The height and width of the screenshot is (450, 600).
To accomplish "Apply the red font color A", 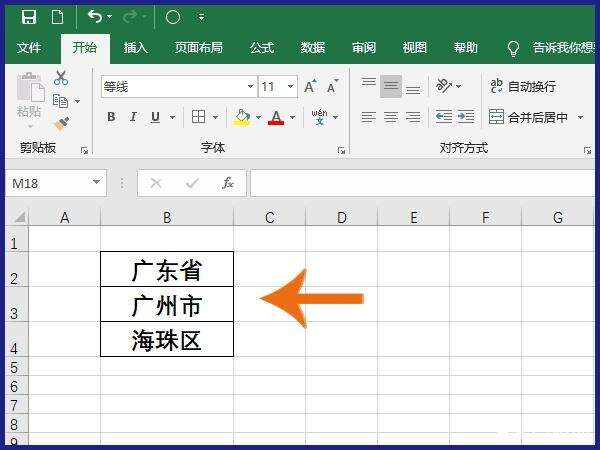I will pyautogui.click(x=276, y=117).
